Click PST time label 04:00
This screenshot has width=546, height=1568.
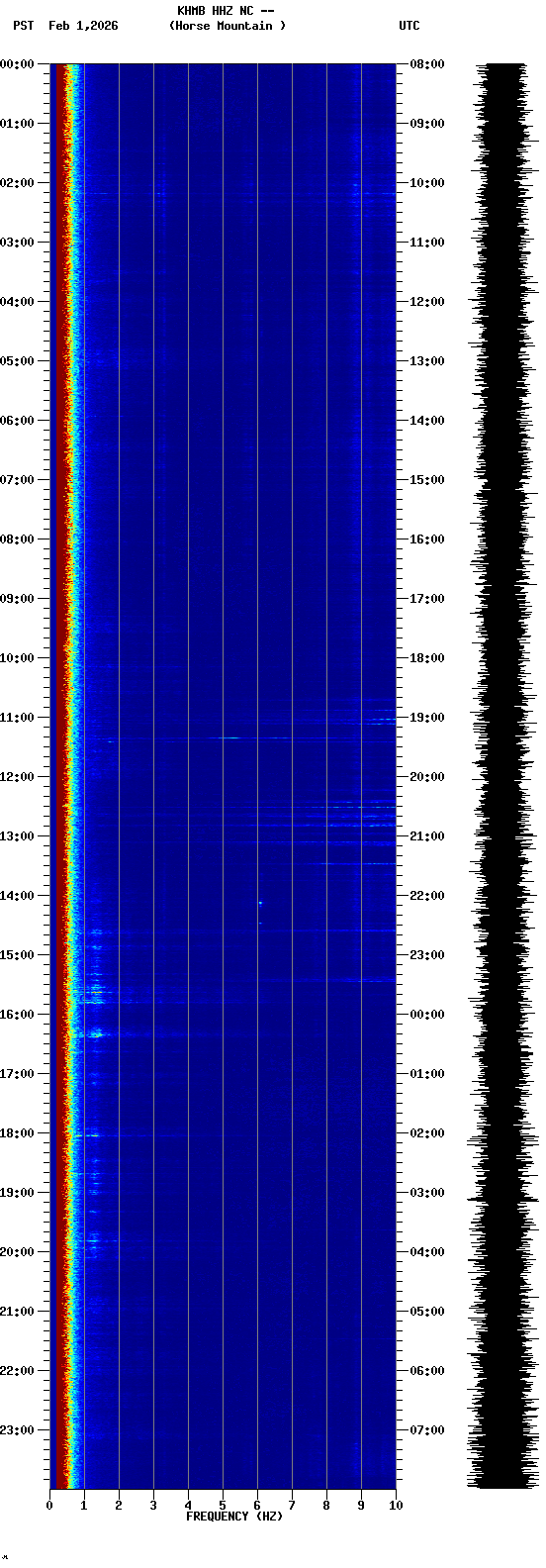click(17, 302)
